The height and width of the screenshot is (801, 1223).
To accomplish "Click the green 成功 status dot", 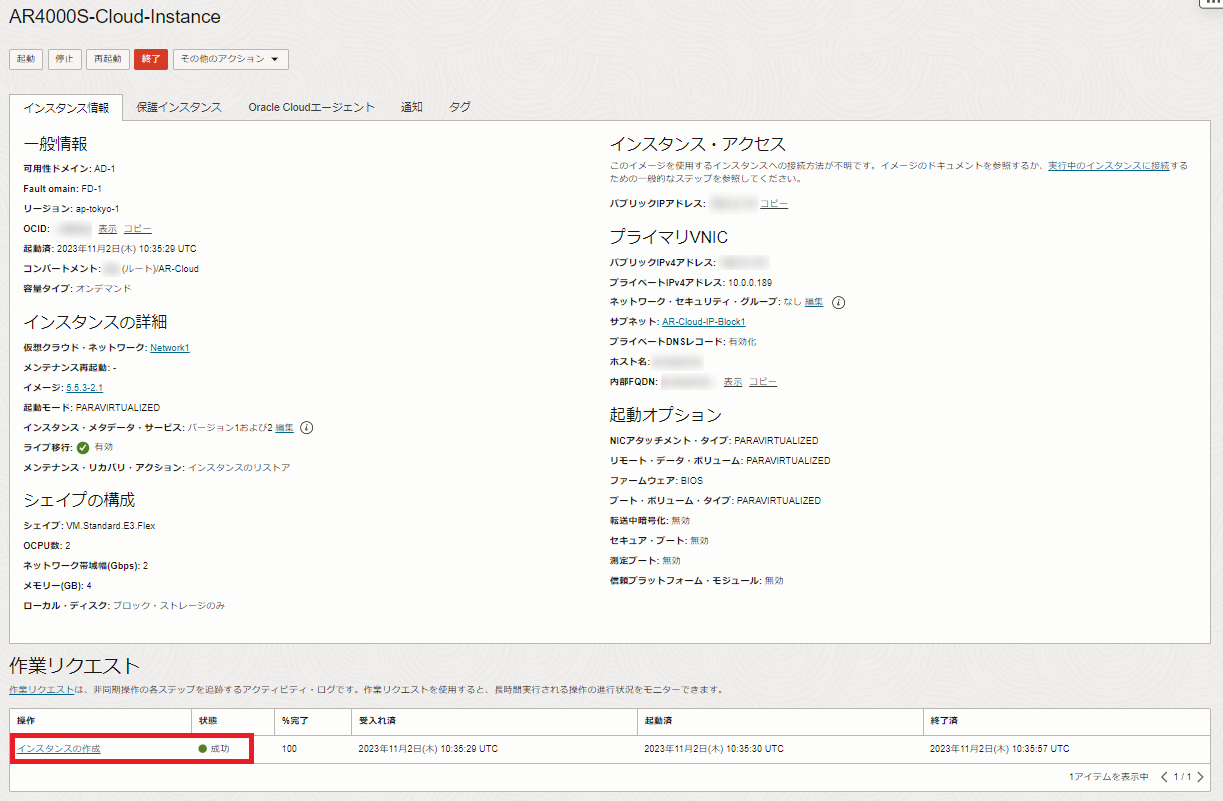I will coord(202,749).
